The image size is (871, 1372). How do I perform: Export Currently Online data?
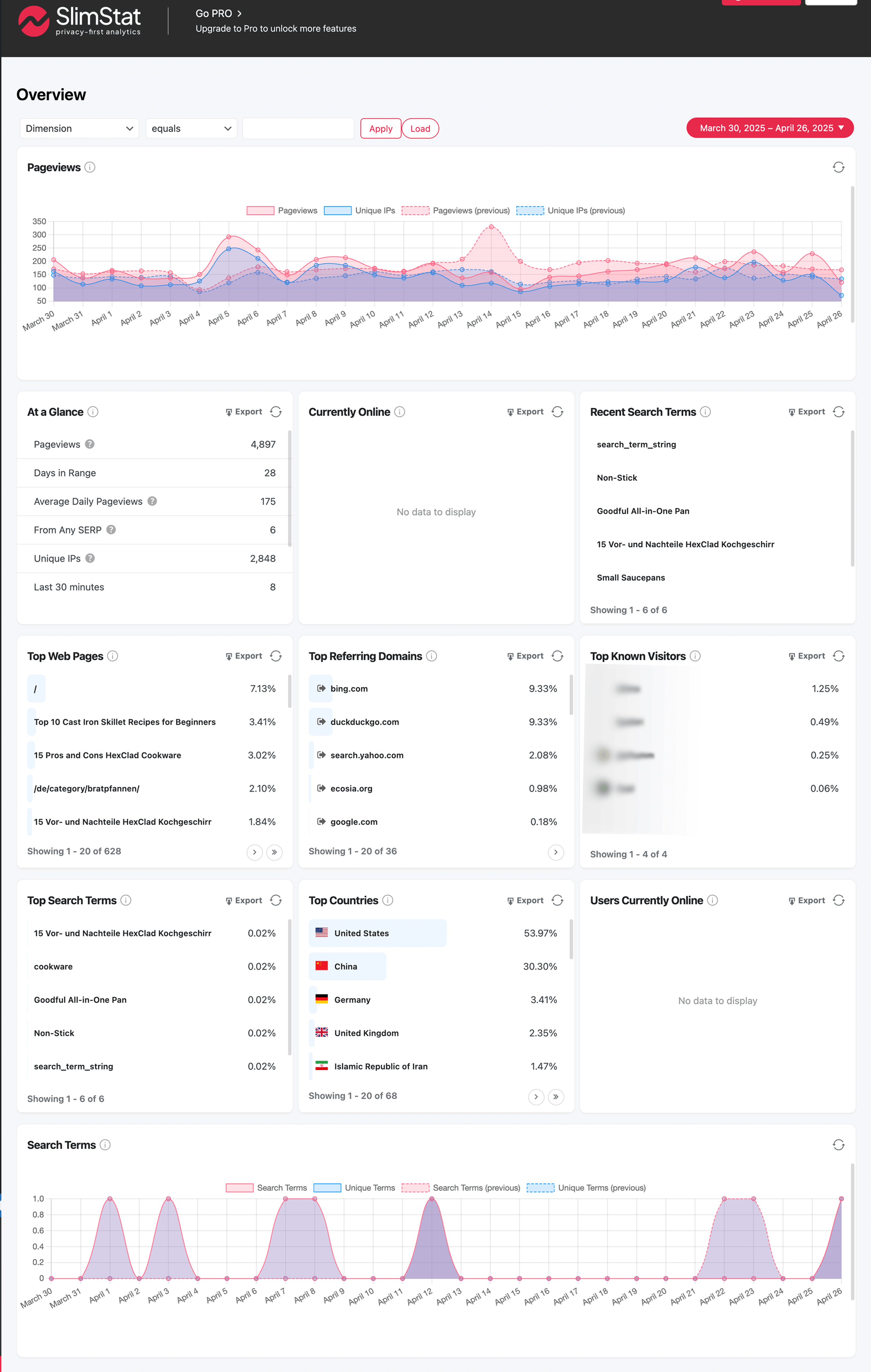525,412
